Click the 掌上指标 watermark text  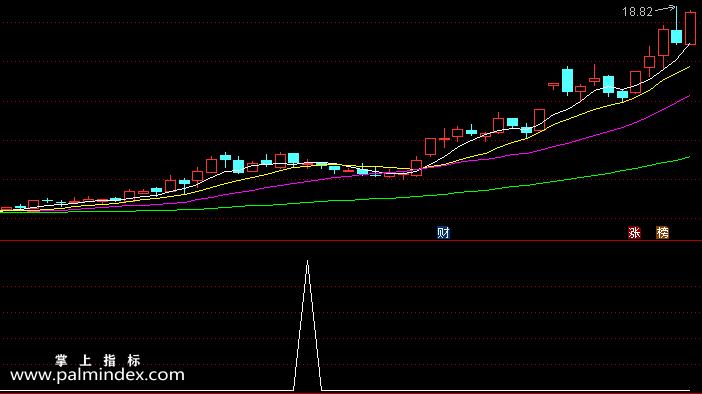coord(98,360)
